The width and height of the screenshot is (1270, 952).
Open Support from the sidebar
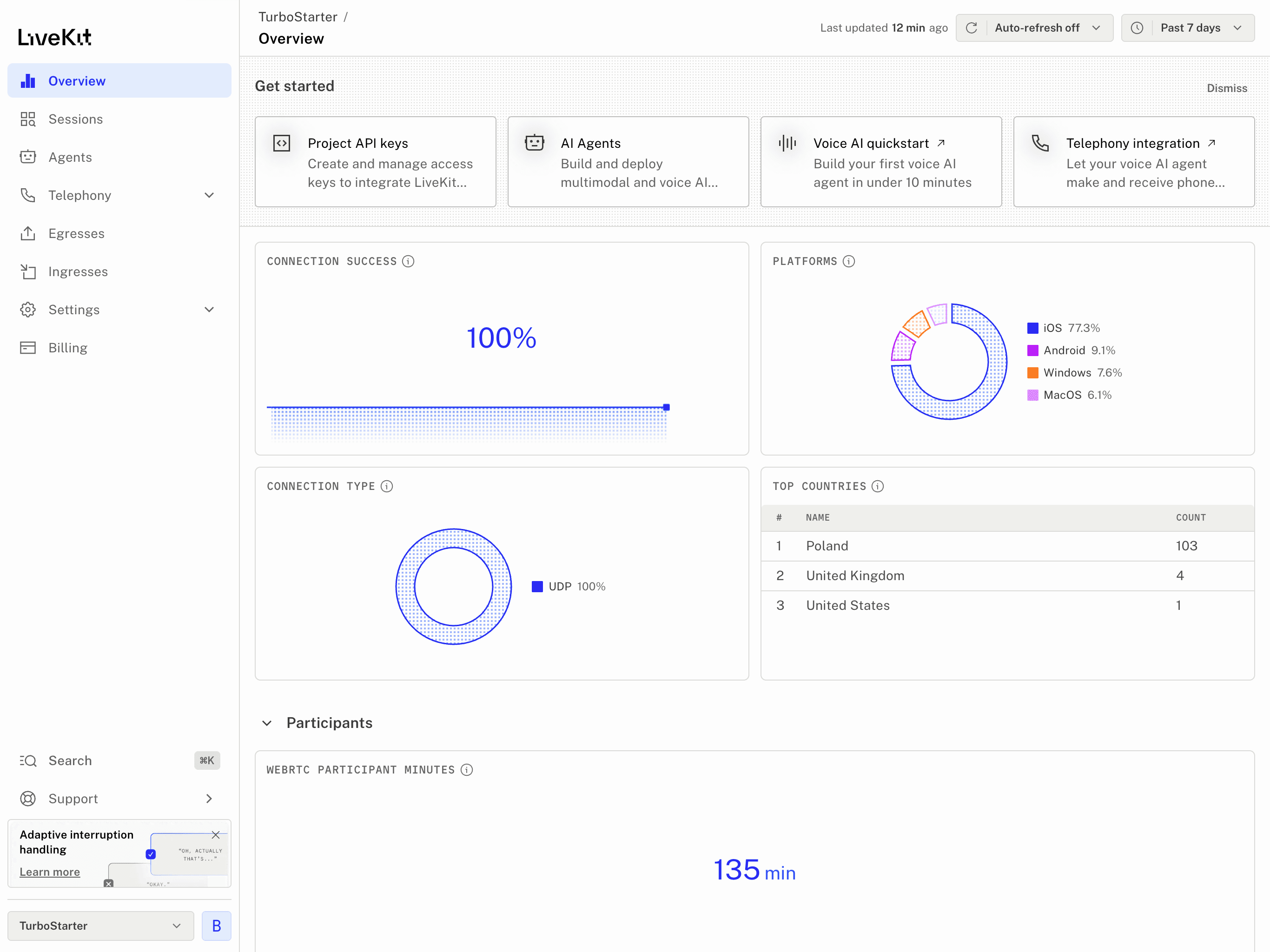(x=73, y=798)
